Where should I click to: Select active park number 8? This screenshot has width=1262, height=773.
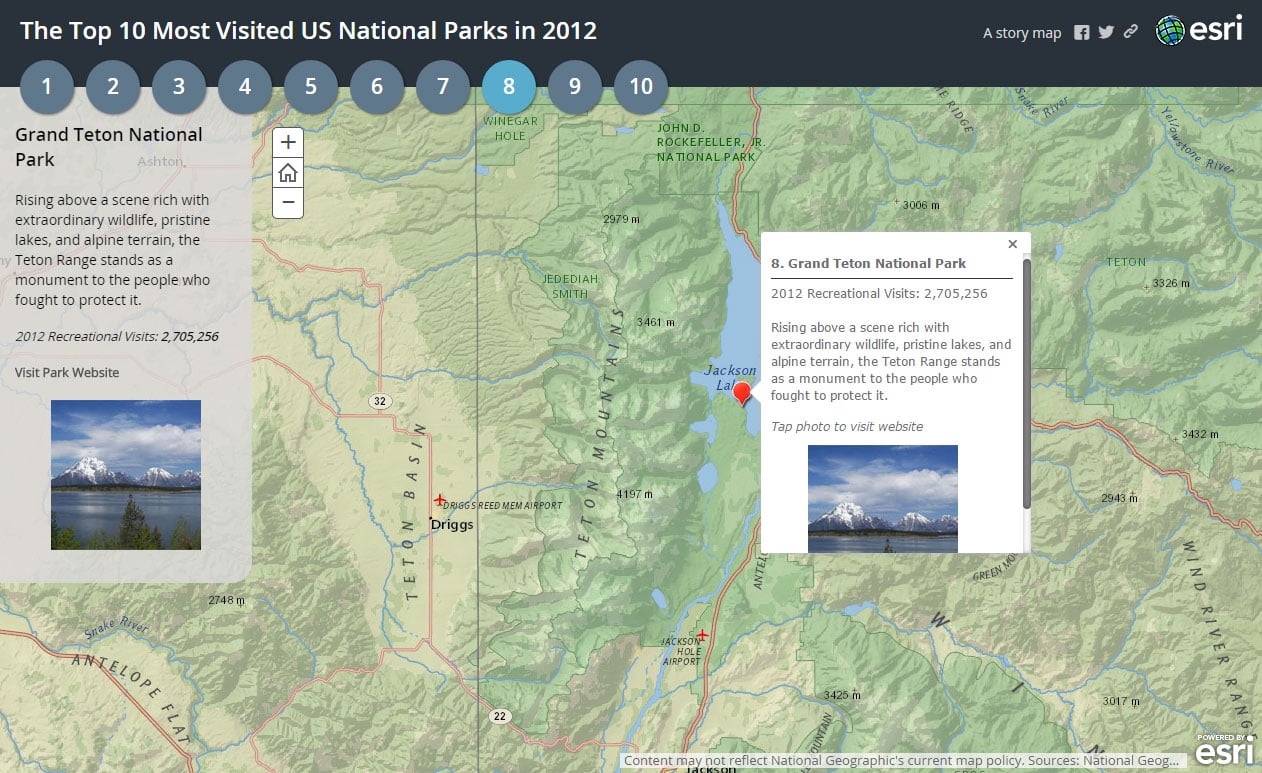point(508,87)
